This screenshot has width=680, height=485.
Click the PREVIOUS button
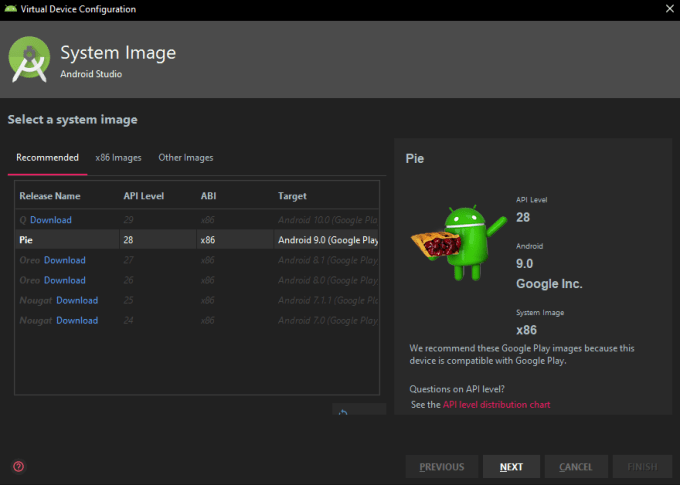click(x=442, y=467)
